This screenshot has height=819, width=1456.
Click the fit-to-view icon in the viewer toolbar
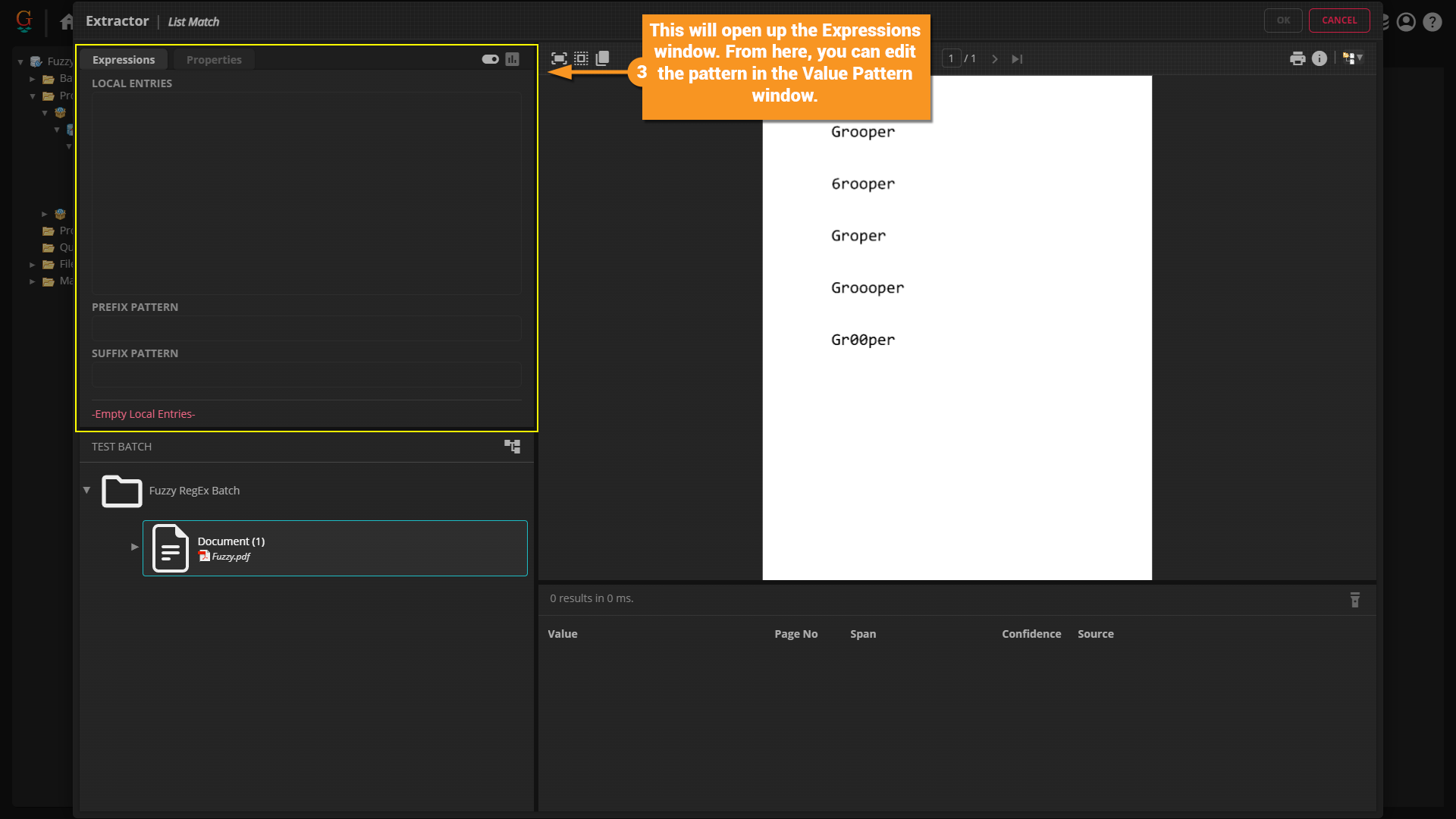point(559,58)
